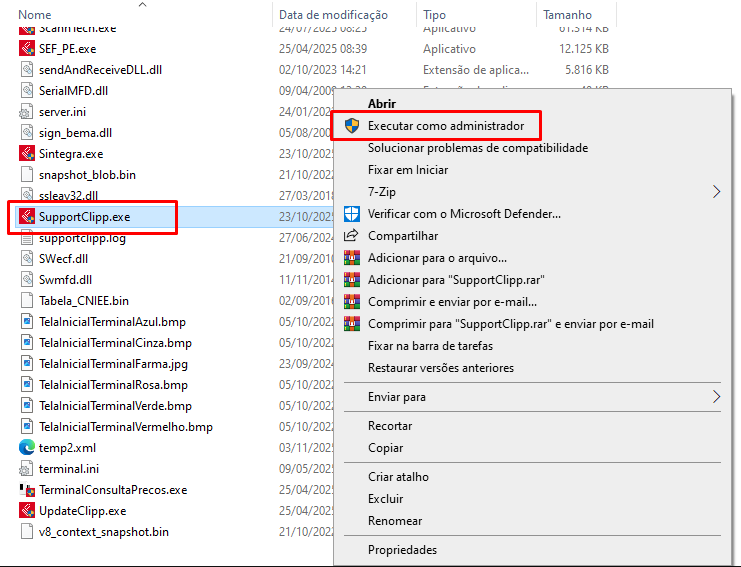Select Fixar na barra de tarefas
Viewport: 741px width, 567px height.
click(430, 346)
